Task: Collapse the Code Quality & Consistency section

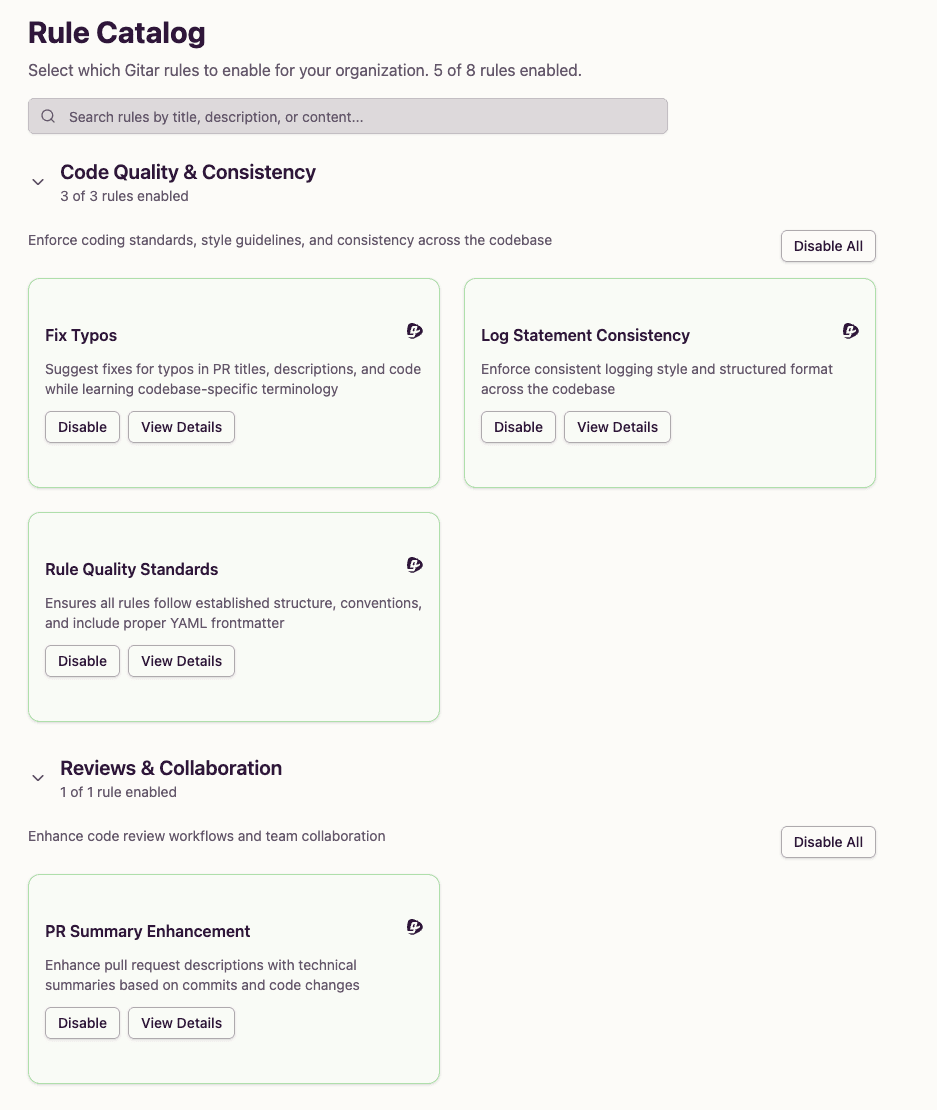Action: click(x=38, y=182)
